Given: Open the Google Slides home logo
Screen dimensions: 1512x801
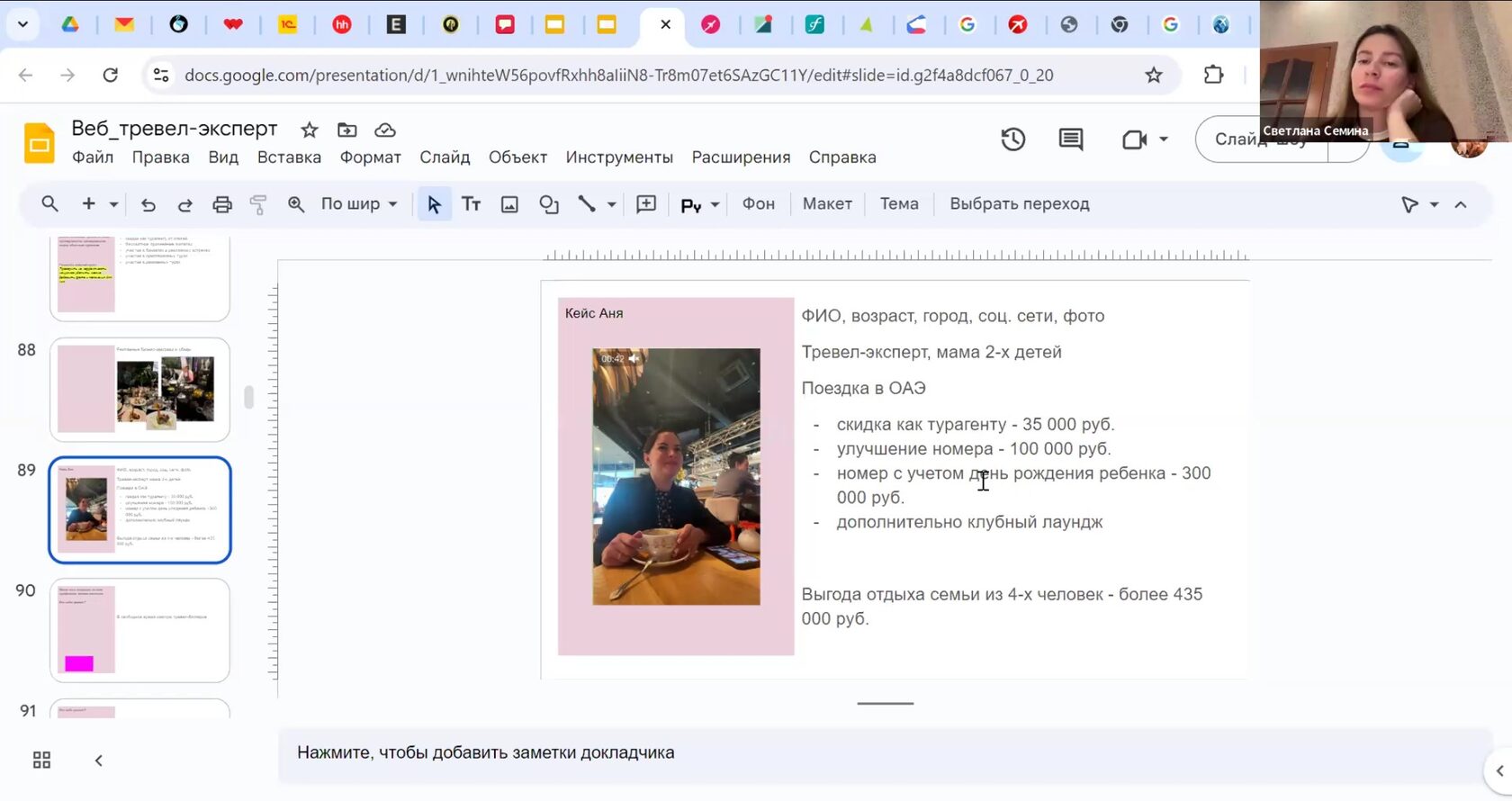Looking at the screenshot, I should click(x=39, y=142).
